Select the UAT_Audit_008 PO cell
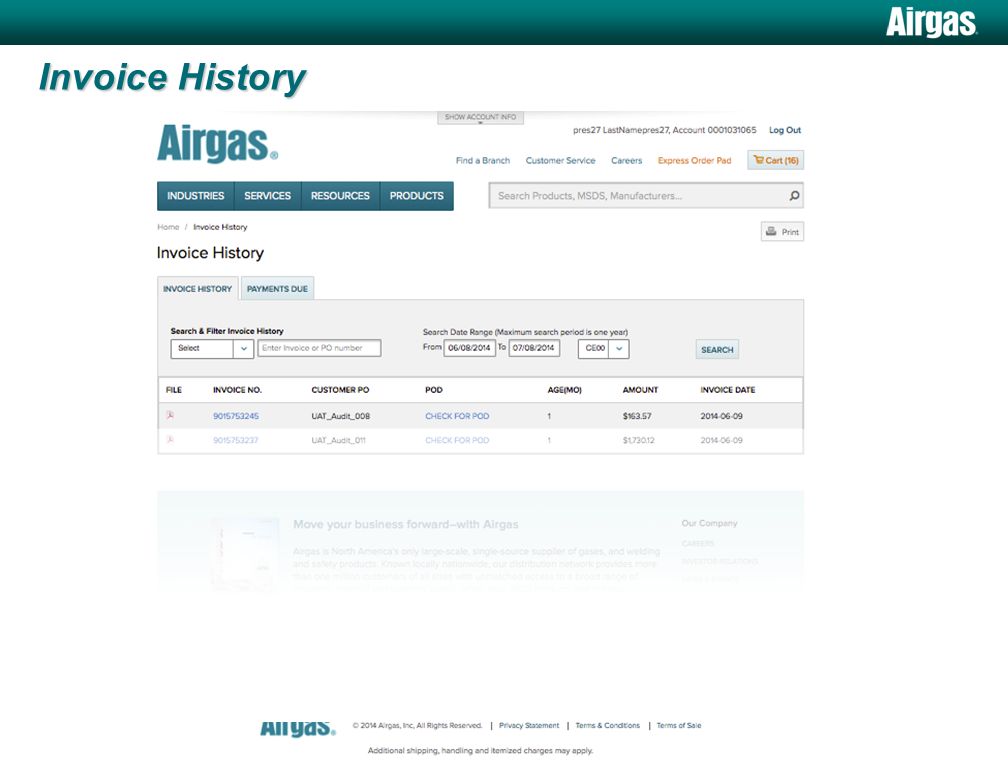The height and width of the screenshot is (768, 1008). point(341,416)
